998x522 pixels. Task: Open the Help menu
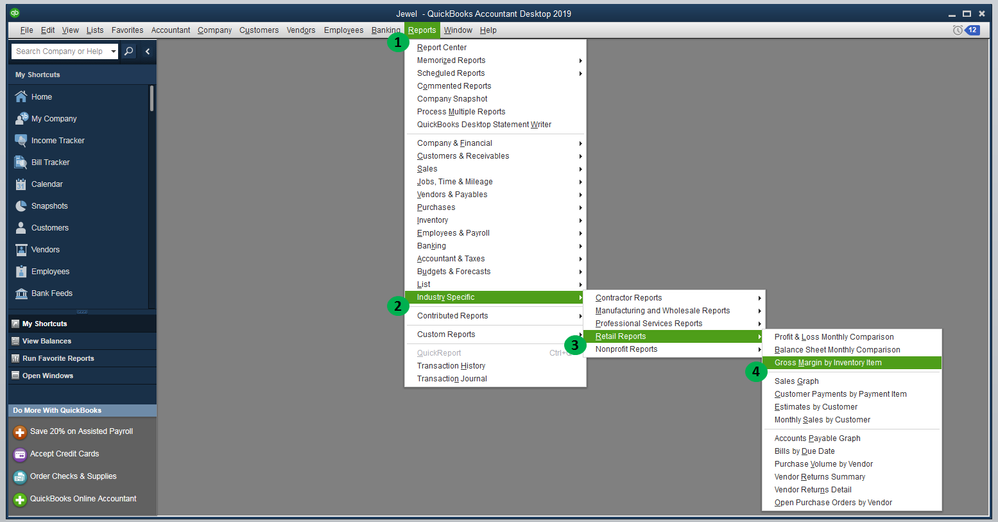(488, 30)
